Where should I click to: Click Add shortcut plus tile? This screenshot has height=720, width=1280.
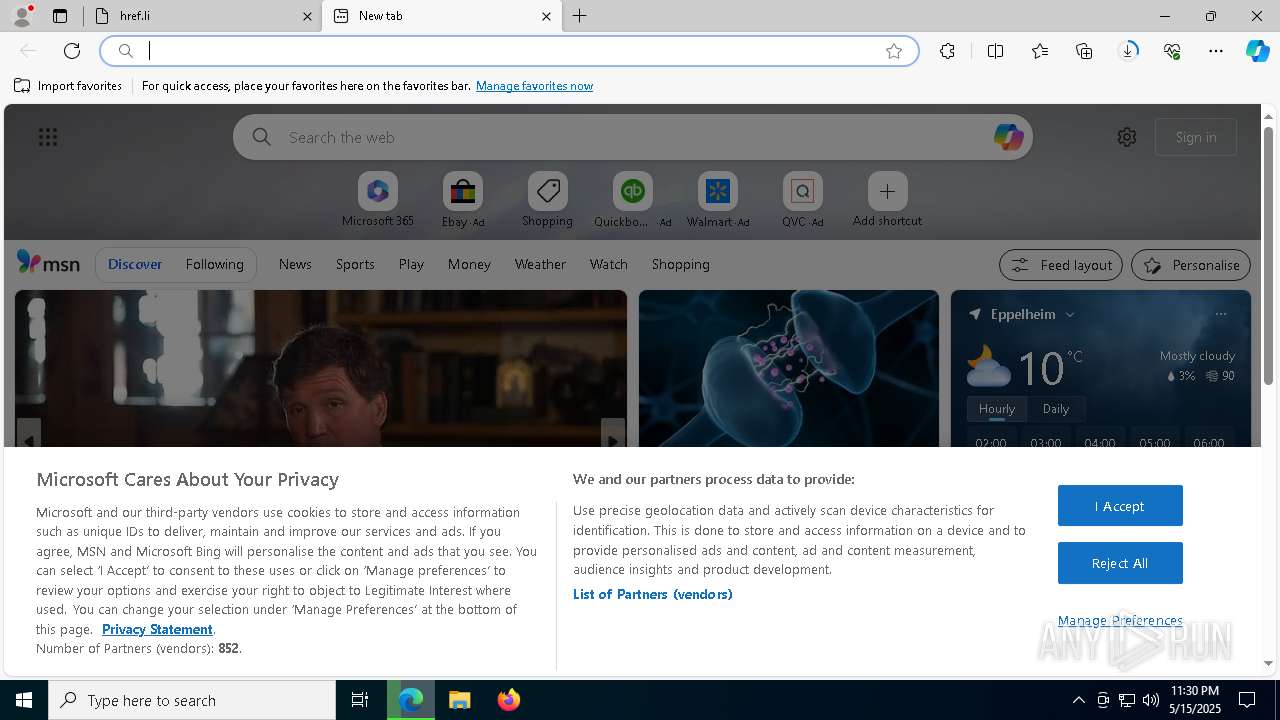click(887, 199)
